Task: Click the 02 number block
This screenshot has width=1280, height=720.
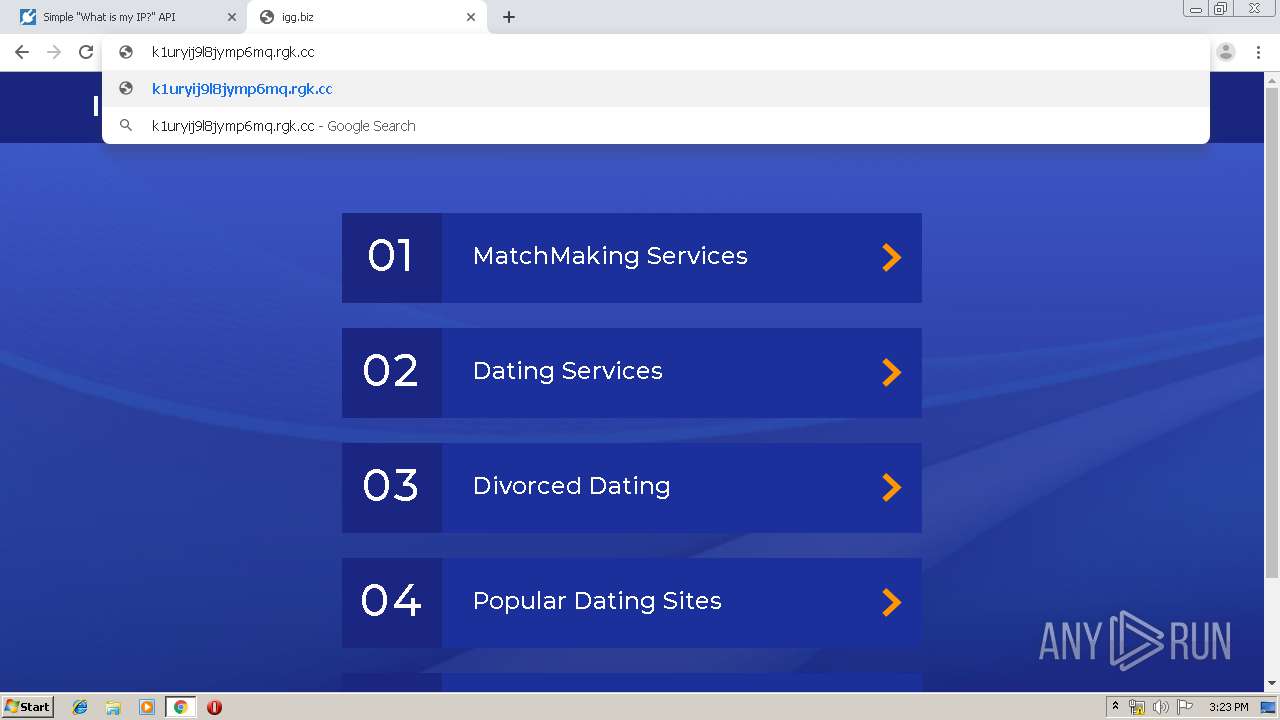Action: click(x=391, y=372)
